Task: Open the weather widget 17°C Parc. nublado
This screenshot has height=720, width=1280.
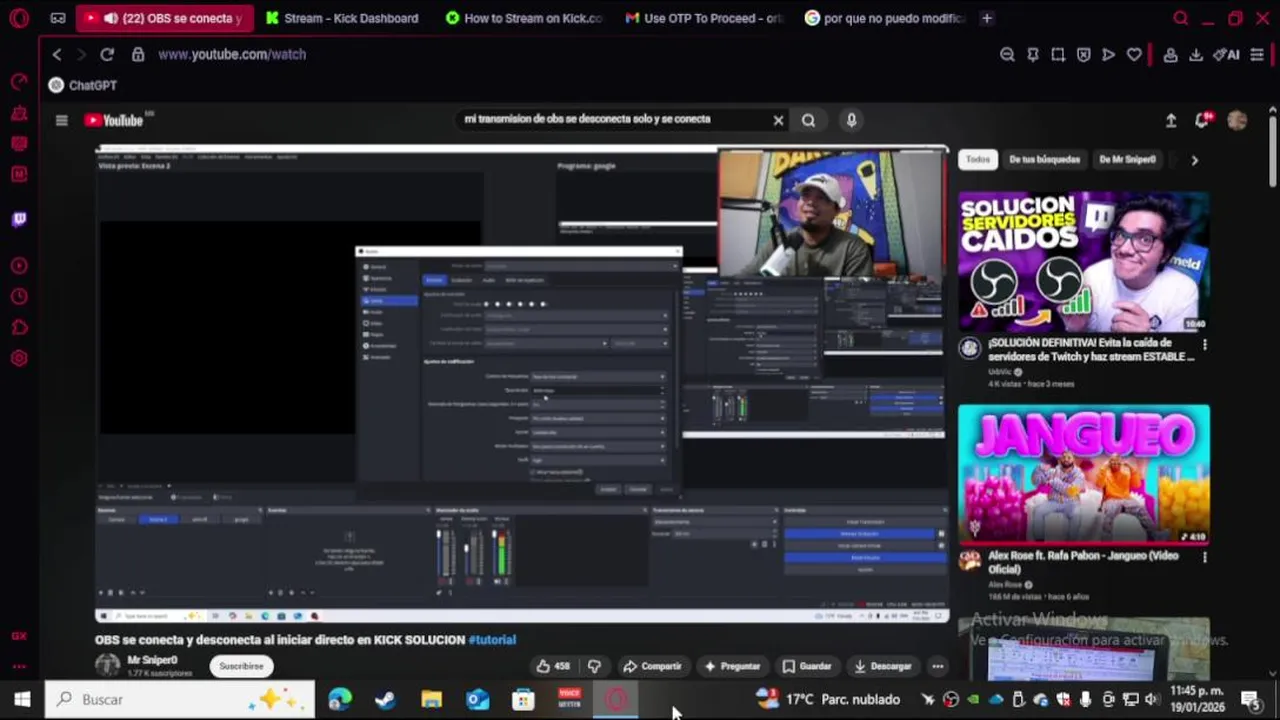Action: [x=827, y=700]
